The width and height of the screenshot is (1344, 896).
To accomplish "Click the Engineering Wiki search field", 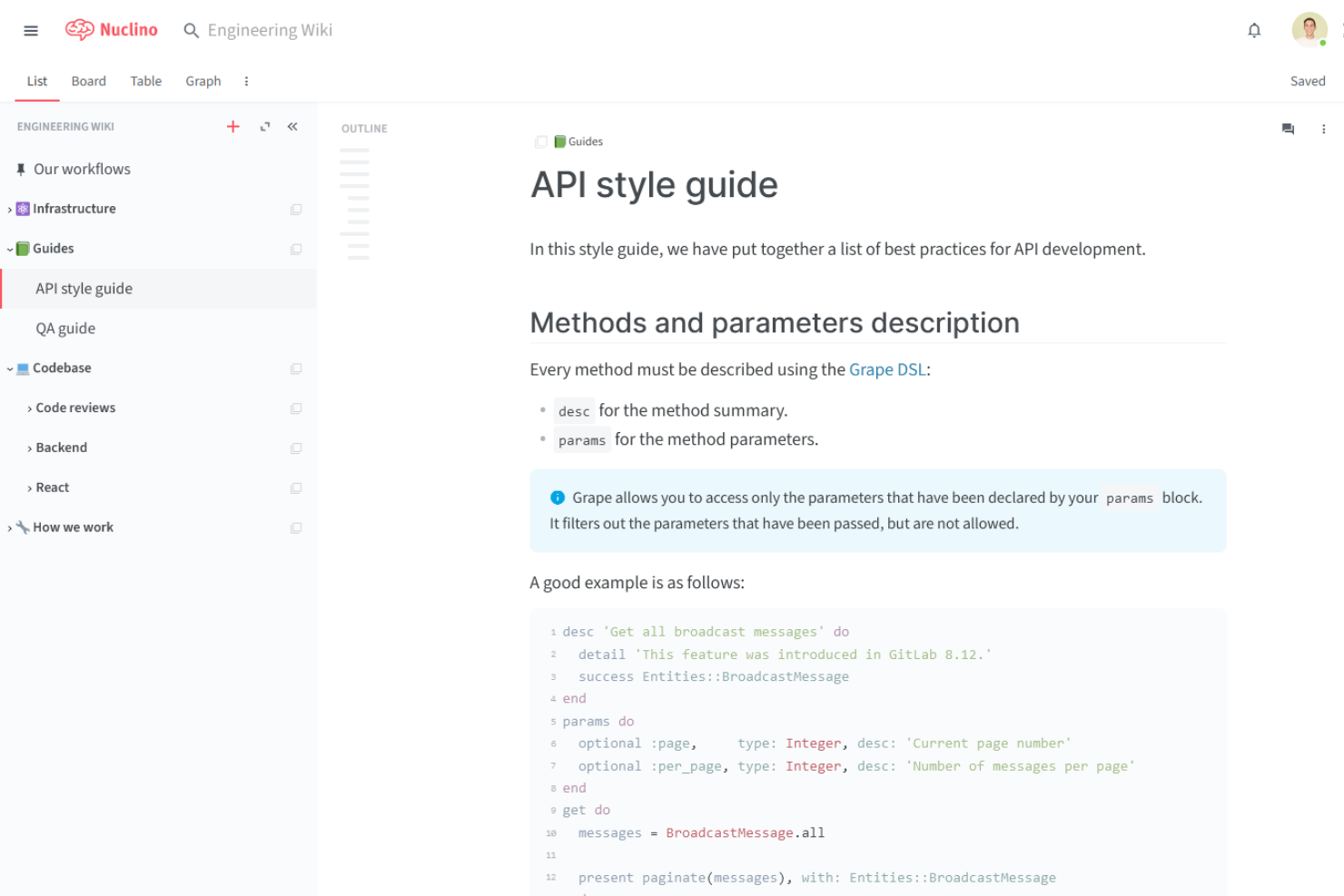I will tap(270, 31).
